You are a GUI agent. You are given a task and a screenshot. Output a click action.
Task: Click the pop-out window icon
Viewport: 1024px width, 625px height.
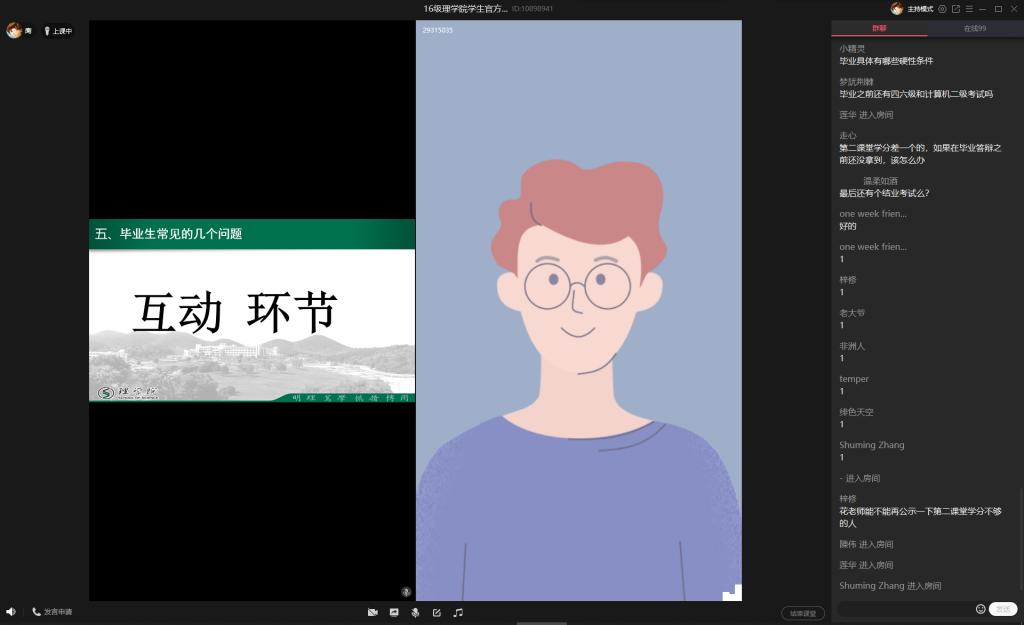956,9
